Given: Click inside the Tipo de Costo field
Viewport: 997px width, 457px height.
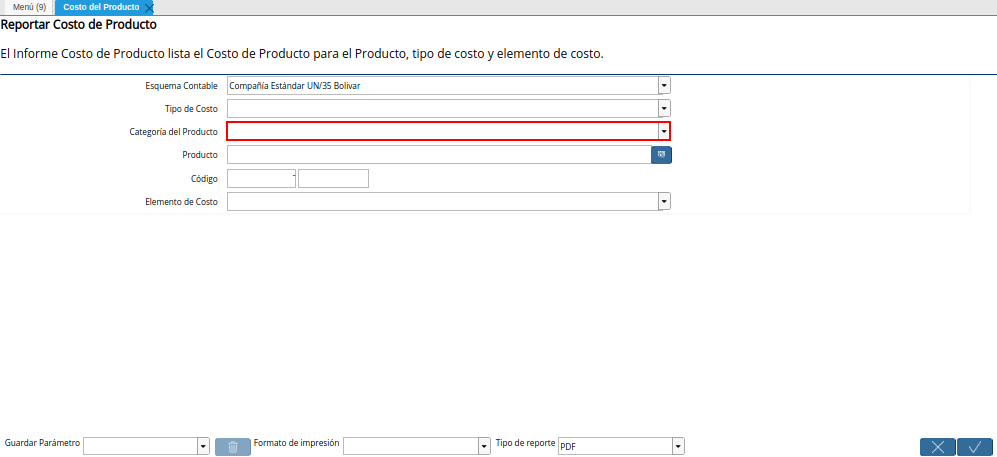Looking at the screenshot, I should pos(443,109).
